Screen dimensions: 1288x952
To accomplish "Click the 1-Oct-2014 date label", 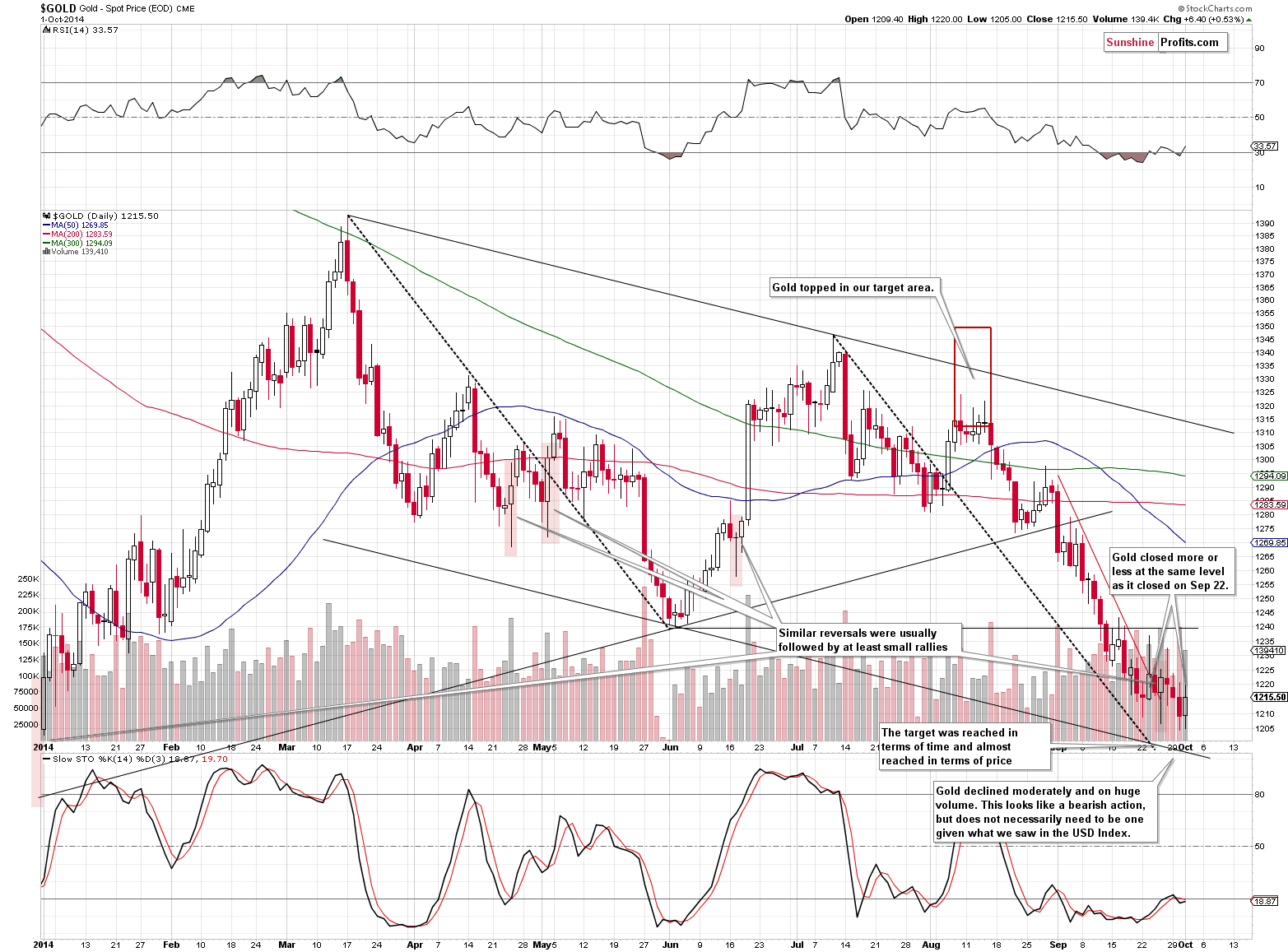I will 63,19.
